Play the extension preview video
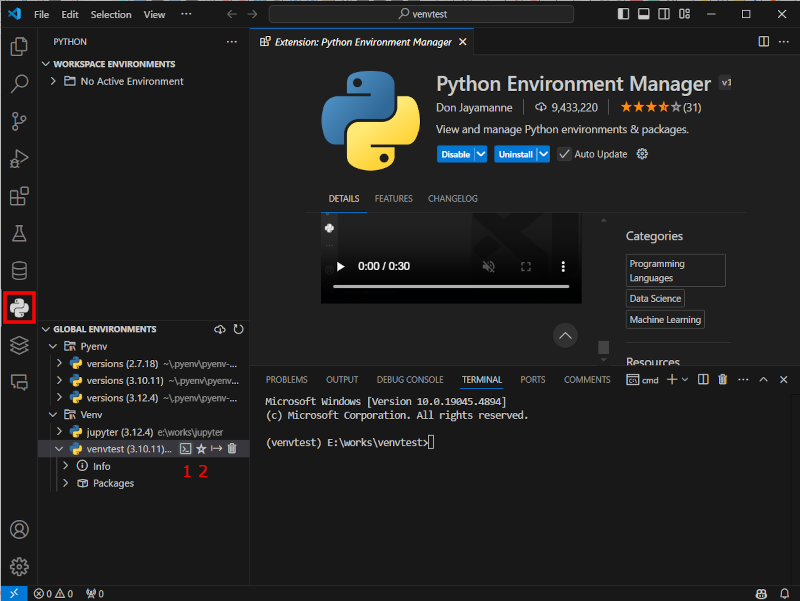Screen dimensions: 800x601 340,266
